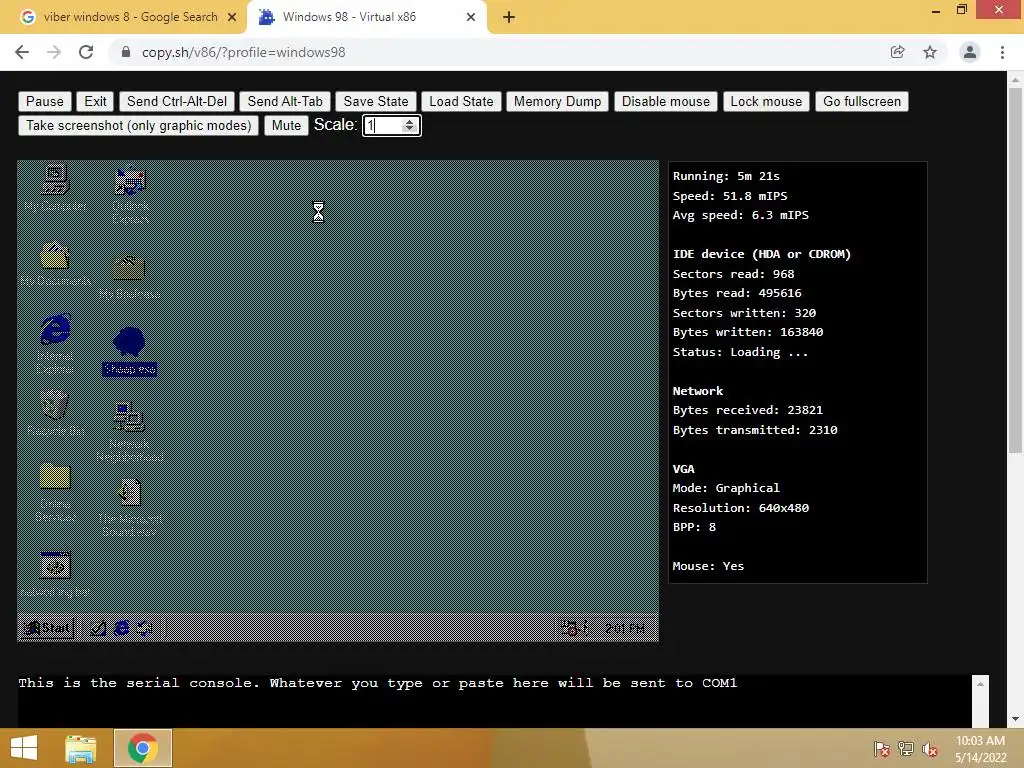
Task: Click the Windows 98 taskbar clock
Action: point(624,628)
